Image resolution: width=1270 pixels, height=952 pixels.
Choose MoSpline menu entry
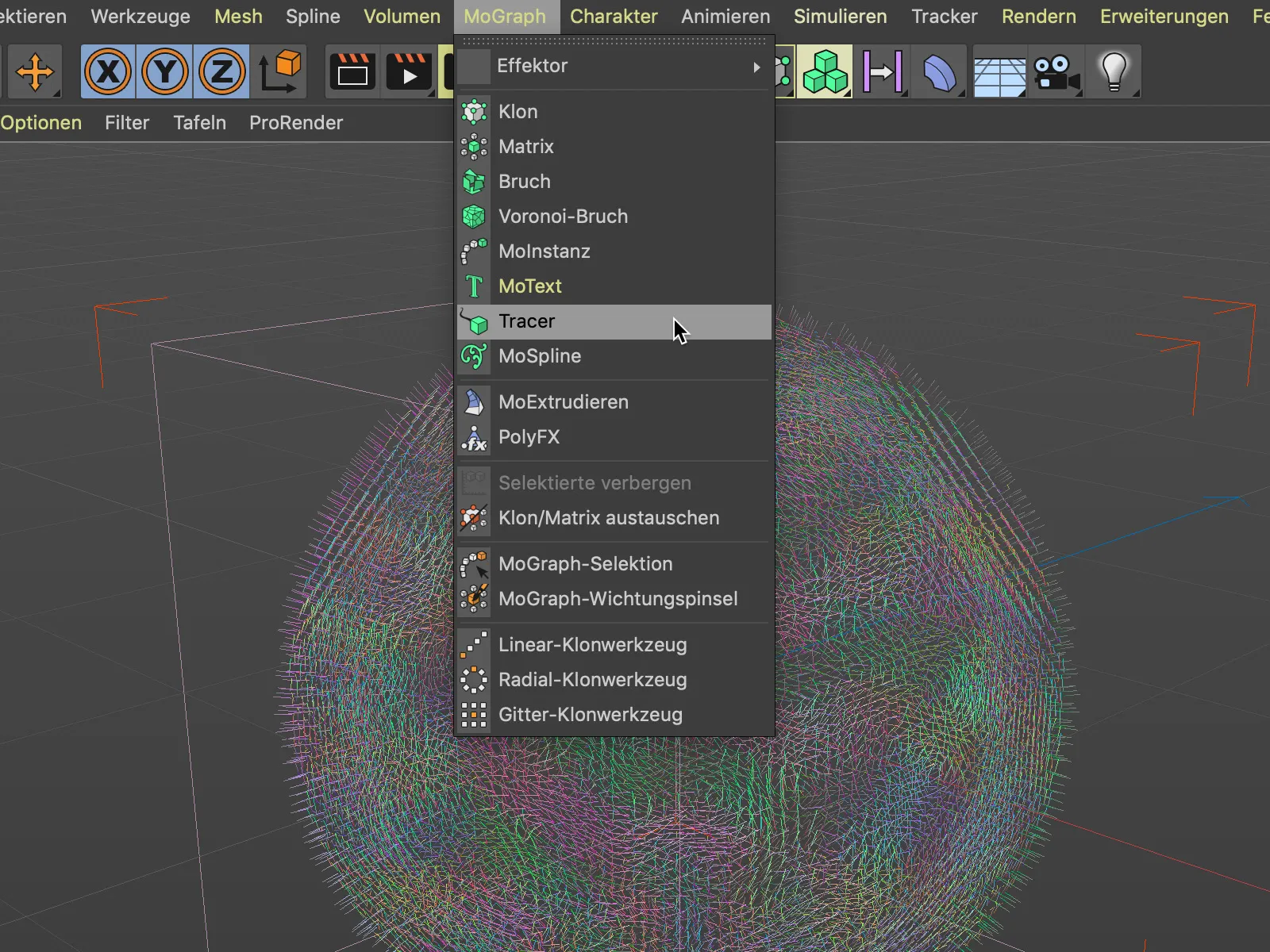click(614, 356)
